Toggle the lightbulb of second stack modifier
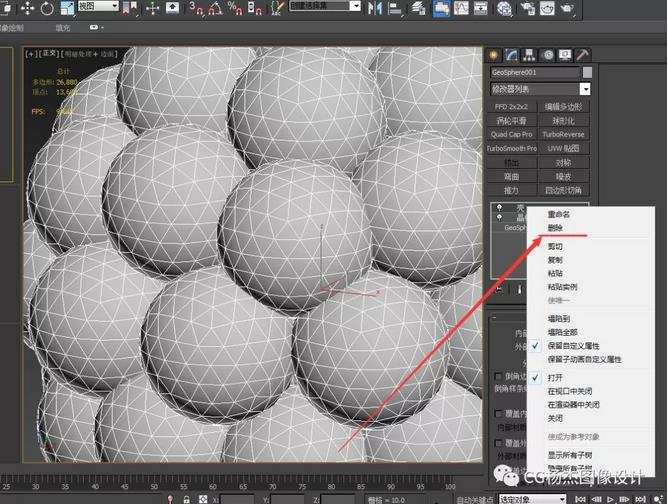Viewport: 668px width, 504px height. point(499,217)
